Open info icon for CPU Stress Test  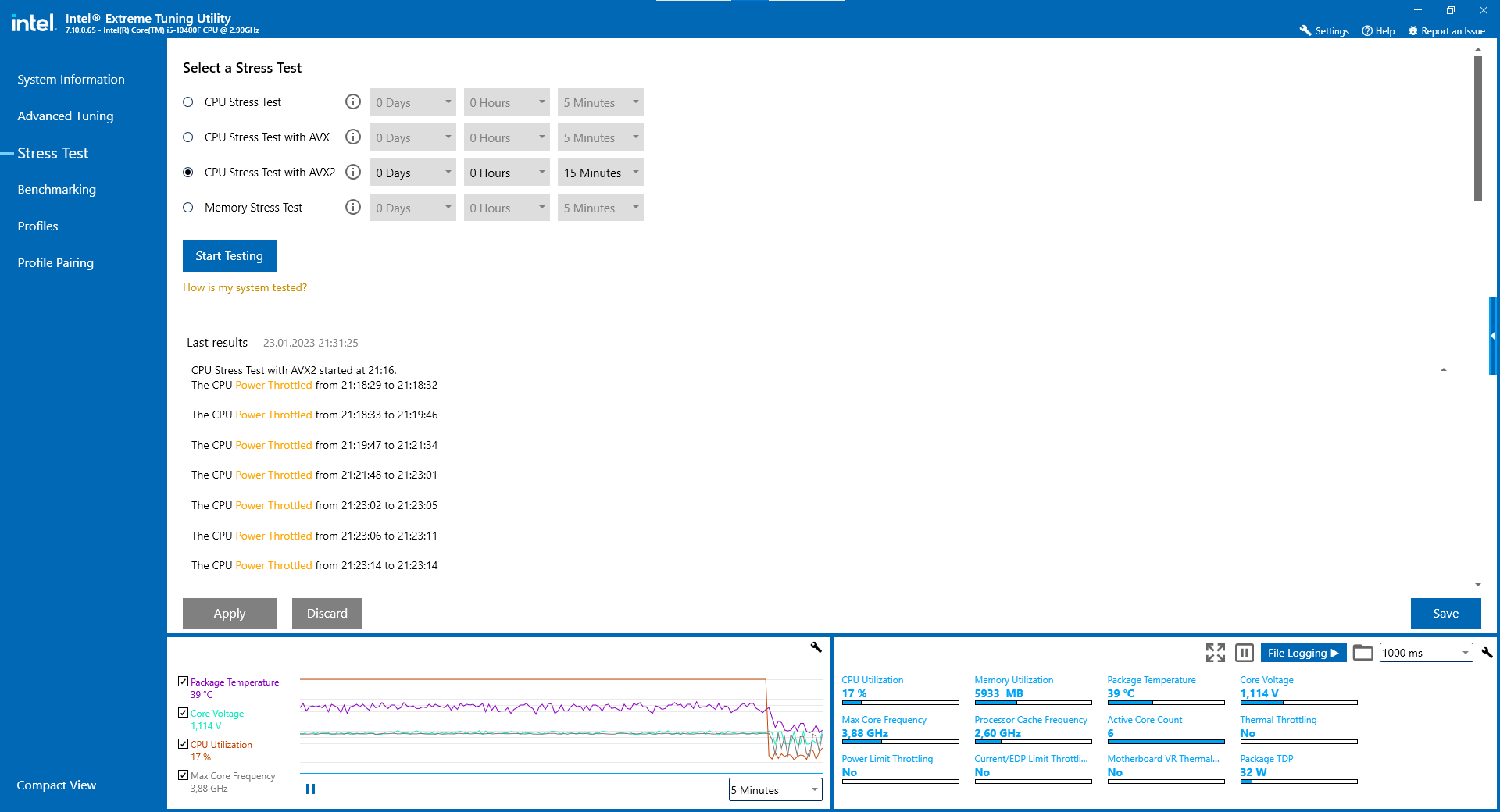[x=353, y=102]
